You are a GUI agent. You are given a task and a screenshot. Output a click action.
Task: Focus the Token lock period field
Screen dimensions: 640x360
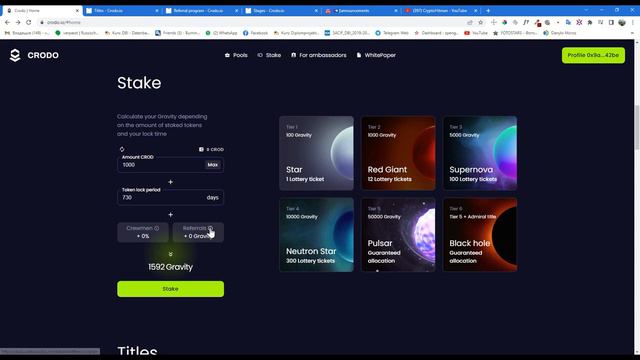(x=170, y=198)
